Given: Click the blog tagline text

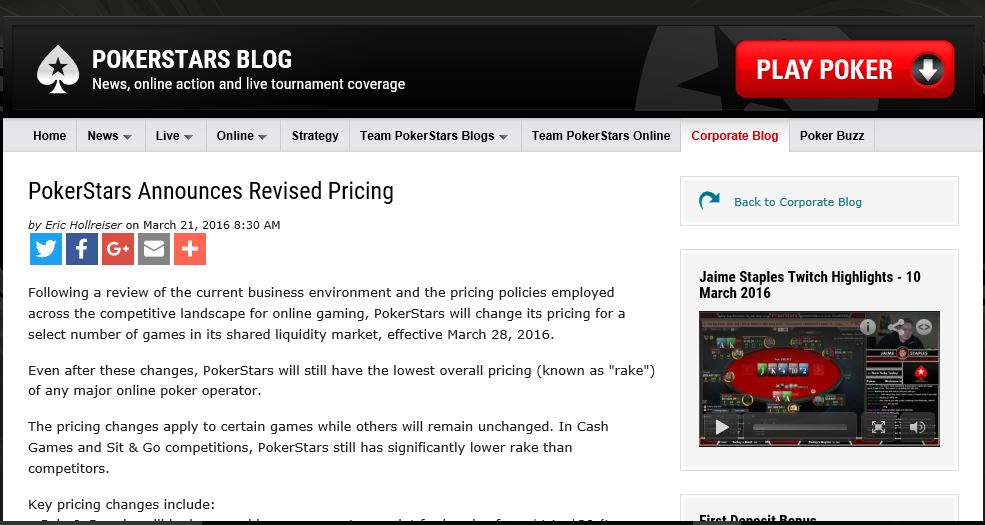Looking at the screenshot, I should click(249, 84).
